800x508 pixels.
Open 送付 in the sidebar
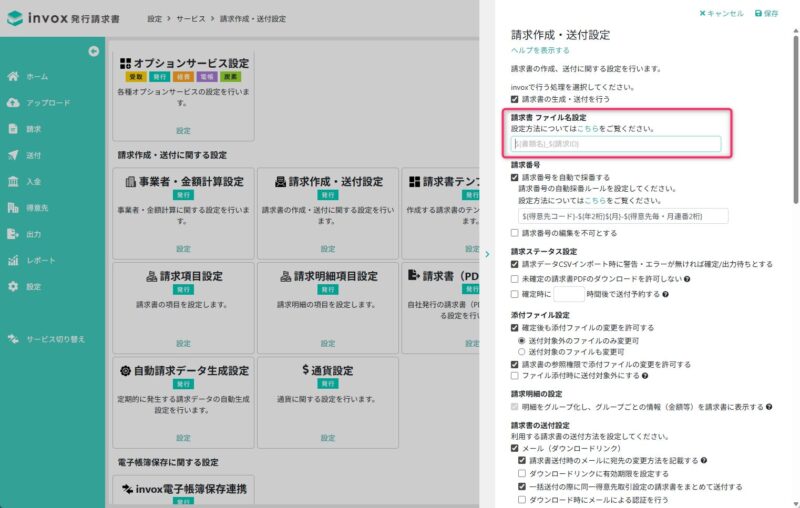(34, 155)
